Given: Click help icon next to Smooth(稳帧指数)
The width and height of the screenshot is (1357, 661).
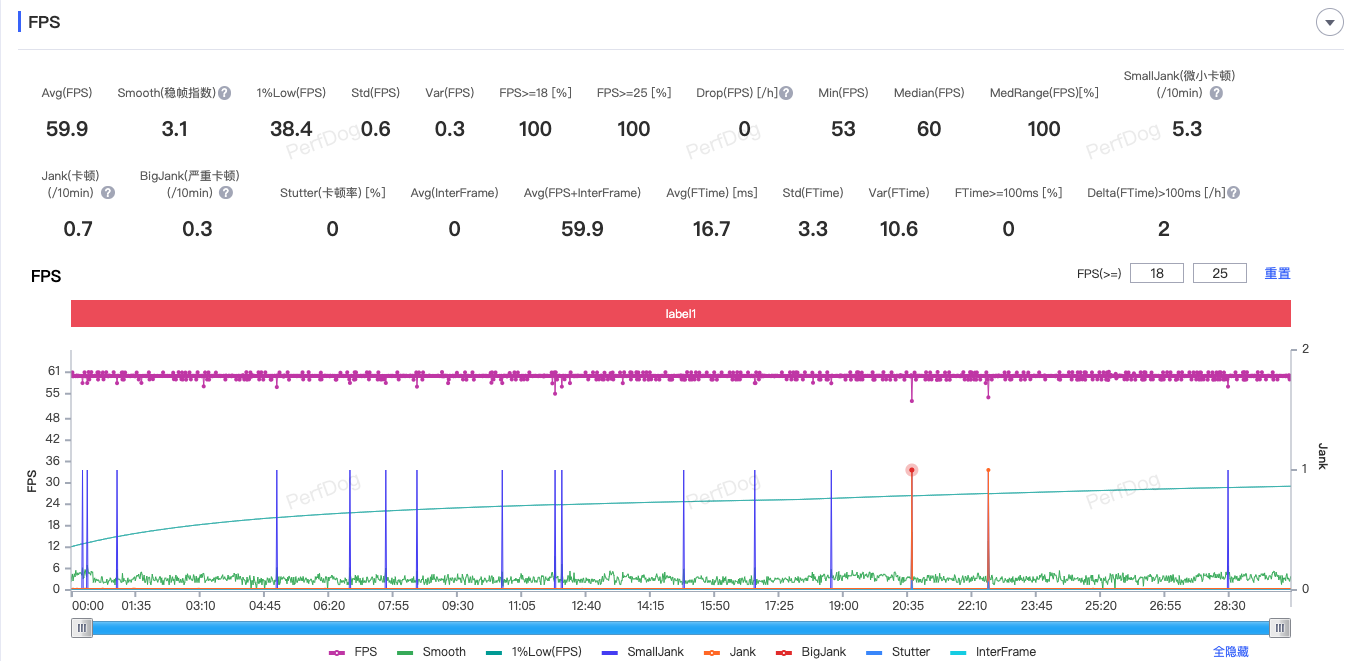Looking at the screenshot, I should click(225, 93).
